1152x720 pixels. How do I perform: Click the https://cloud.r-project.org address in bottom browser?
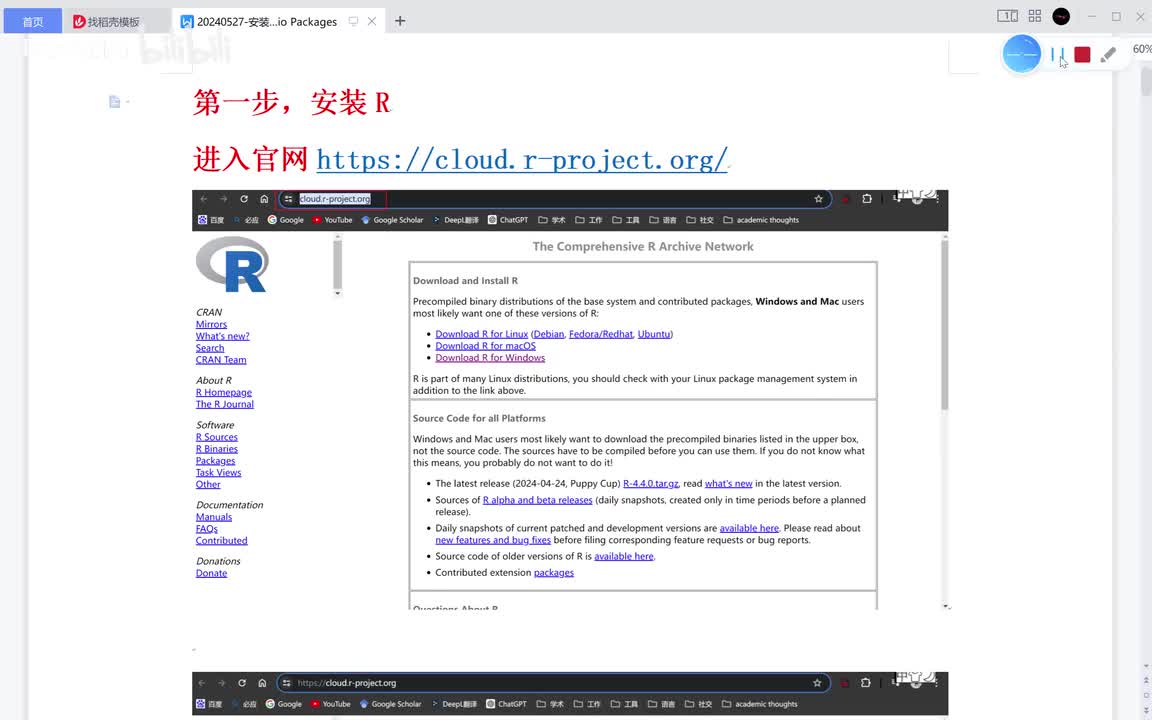347,683
